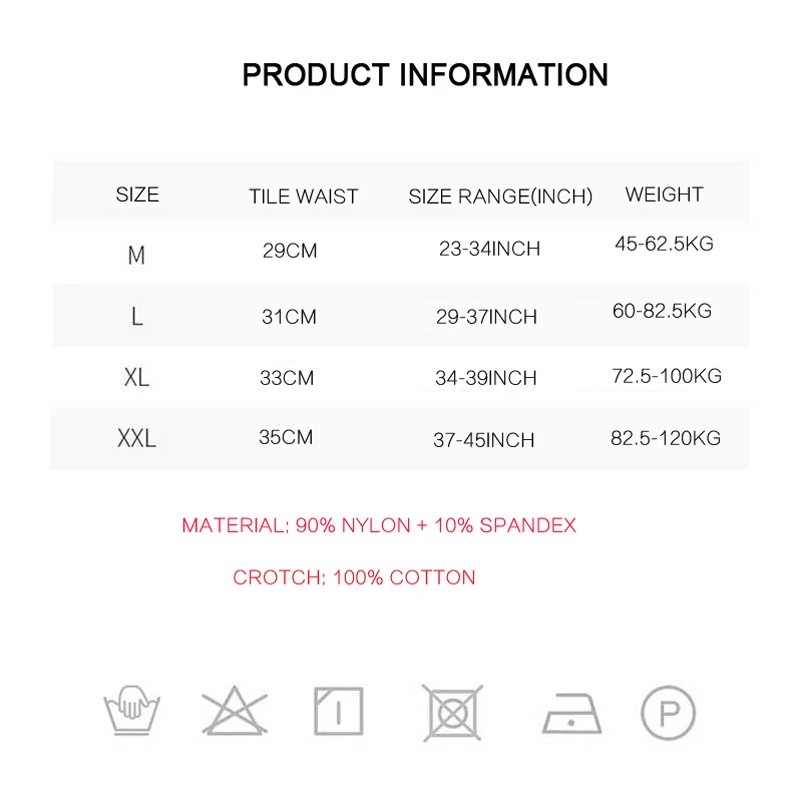Click the do not bleach triangle icon

pos(235,711)
